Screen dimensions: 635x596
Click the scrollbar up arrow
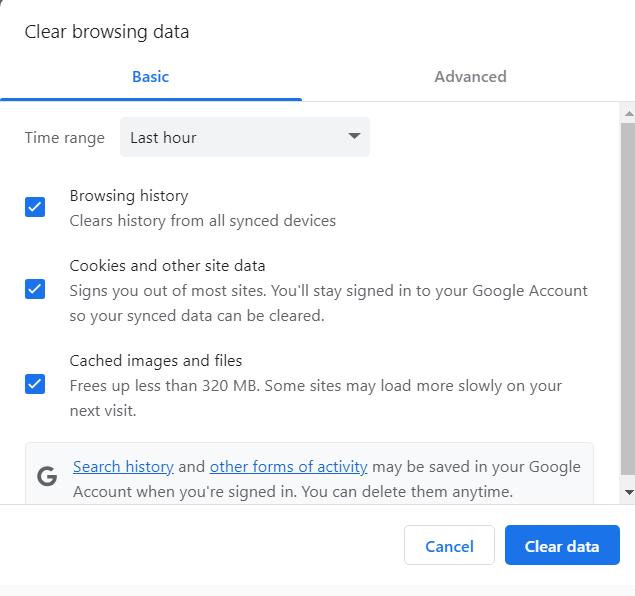[x=628, y=114]
